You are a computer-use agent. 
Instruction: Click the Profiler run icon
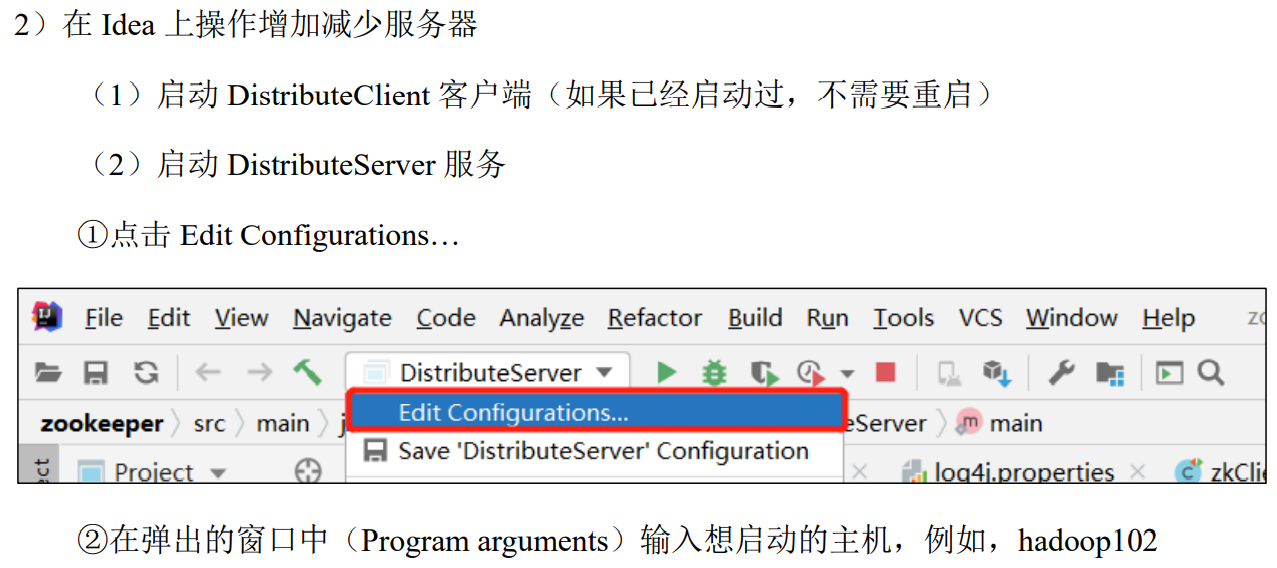tap(812, 374)
